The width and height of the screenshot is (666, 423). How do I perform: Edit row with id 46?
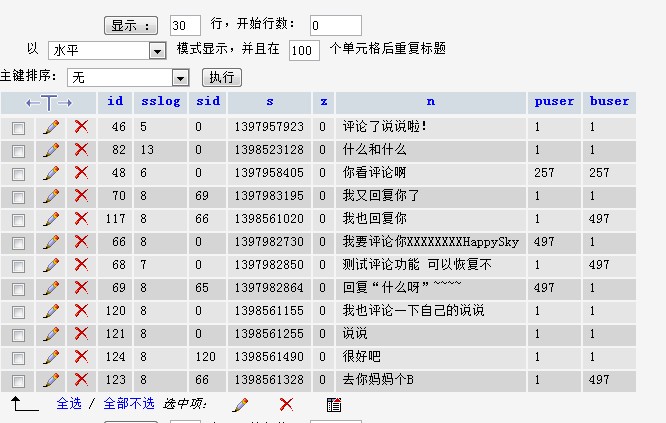click(x=51, y=127)
